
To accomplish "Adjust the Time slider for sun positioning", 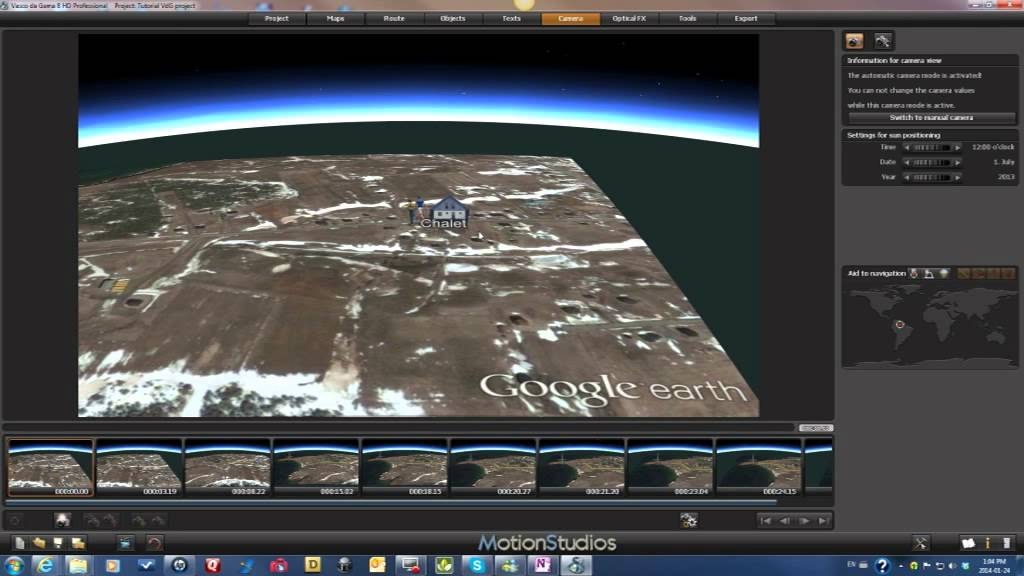I will click(932, 148).
